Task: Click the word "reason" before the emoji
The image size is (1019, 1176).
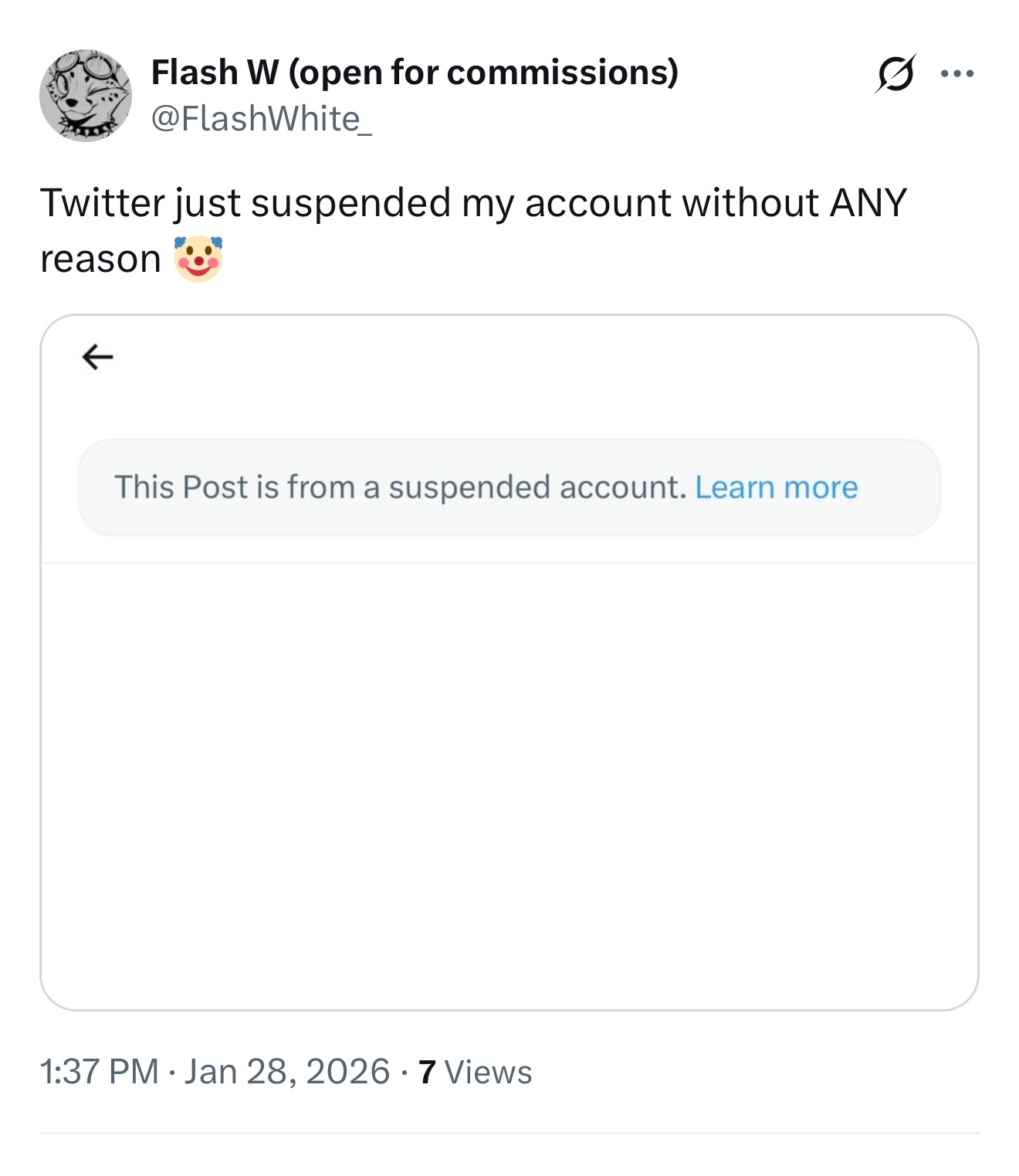Action: click(100, 259)
